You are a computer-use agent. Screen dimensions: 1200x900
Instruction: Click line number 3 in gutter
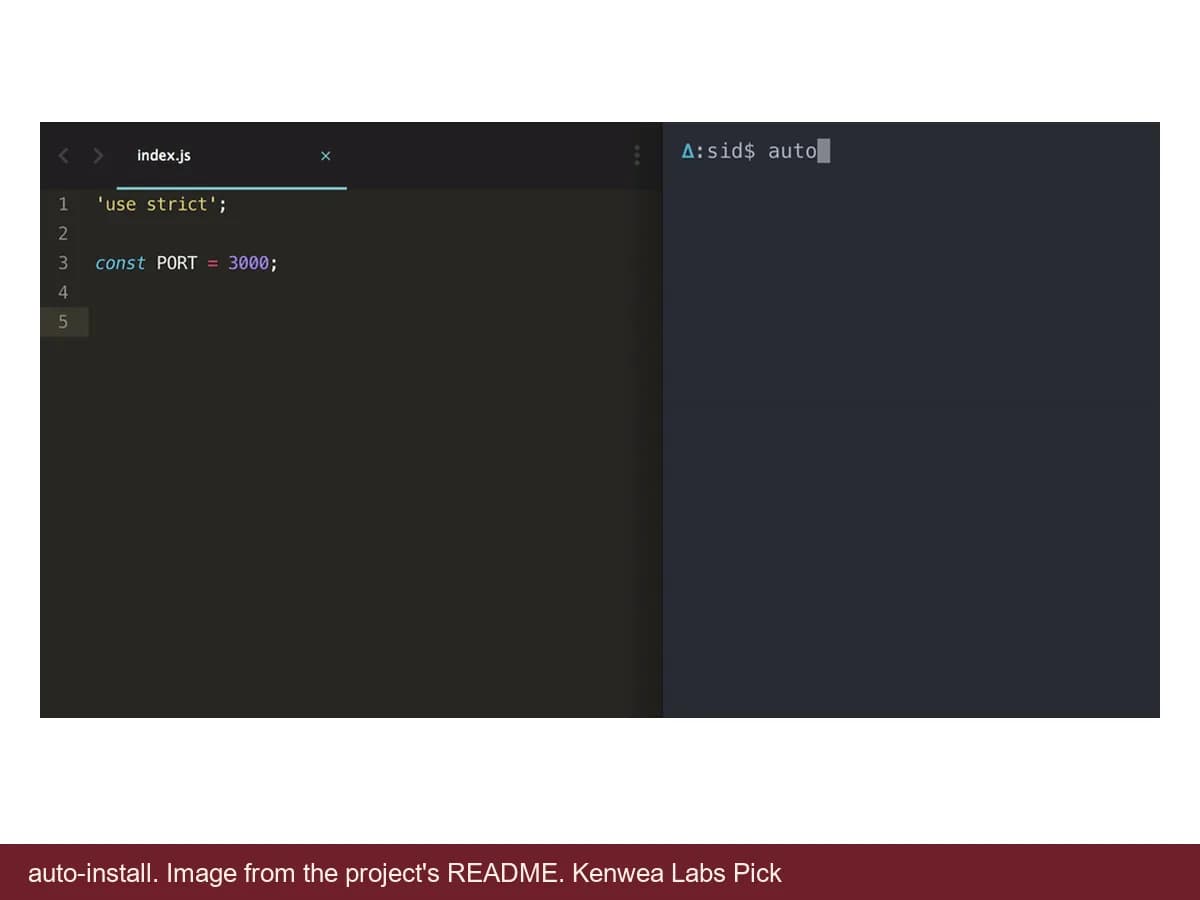point(63,263)
